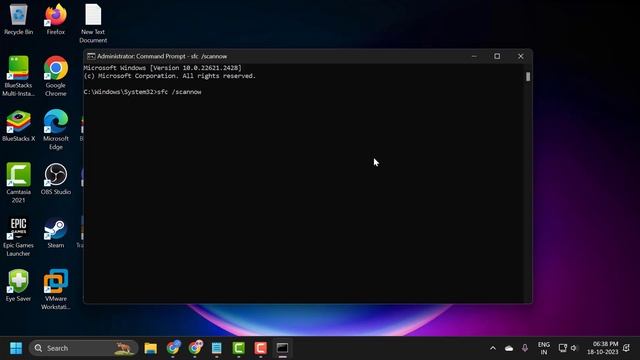640x360 pixels.
Task: Open volume speaker tray icon
Action: (574, 348)
